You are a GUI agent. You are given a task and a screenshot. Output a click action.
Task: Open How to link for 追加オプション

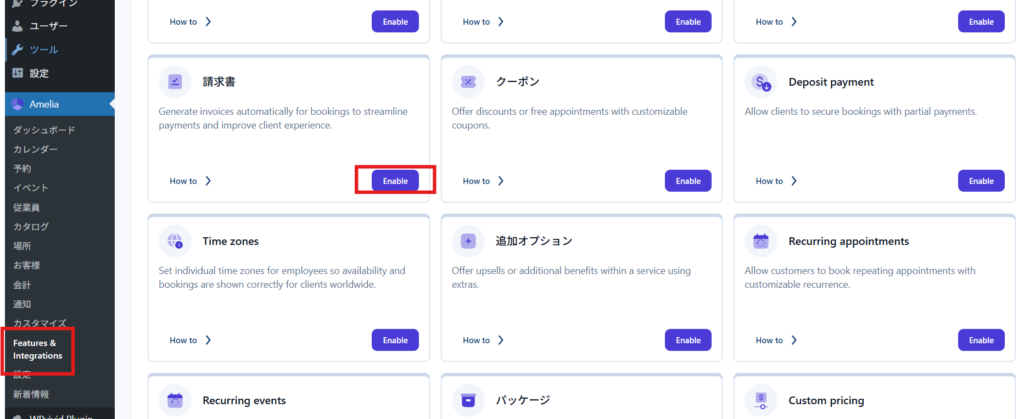483,340
